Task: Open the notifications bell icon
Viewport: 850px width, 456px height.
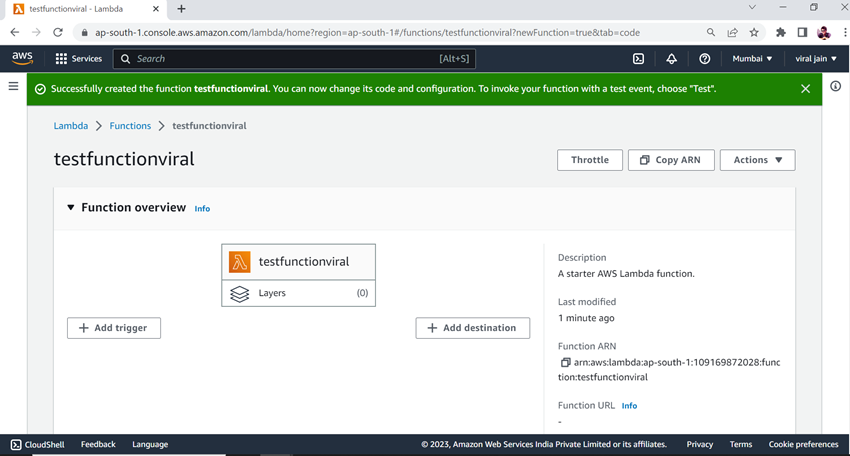Action: [x=671, y=59]
